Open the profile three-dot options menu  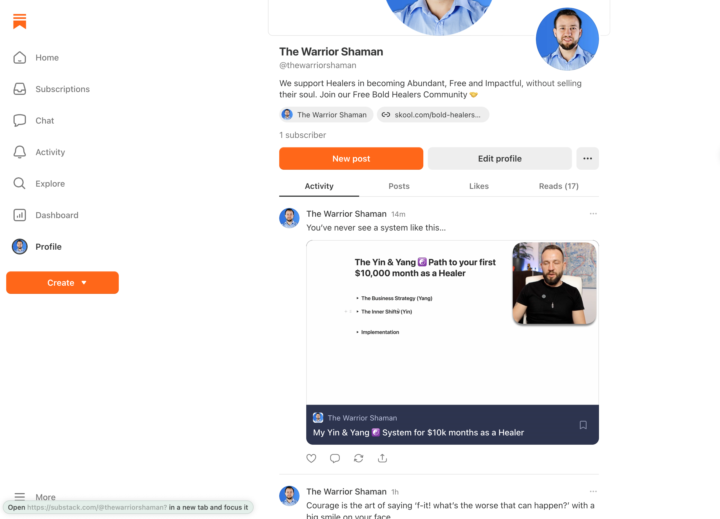587,158
